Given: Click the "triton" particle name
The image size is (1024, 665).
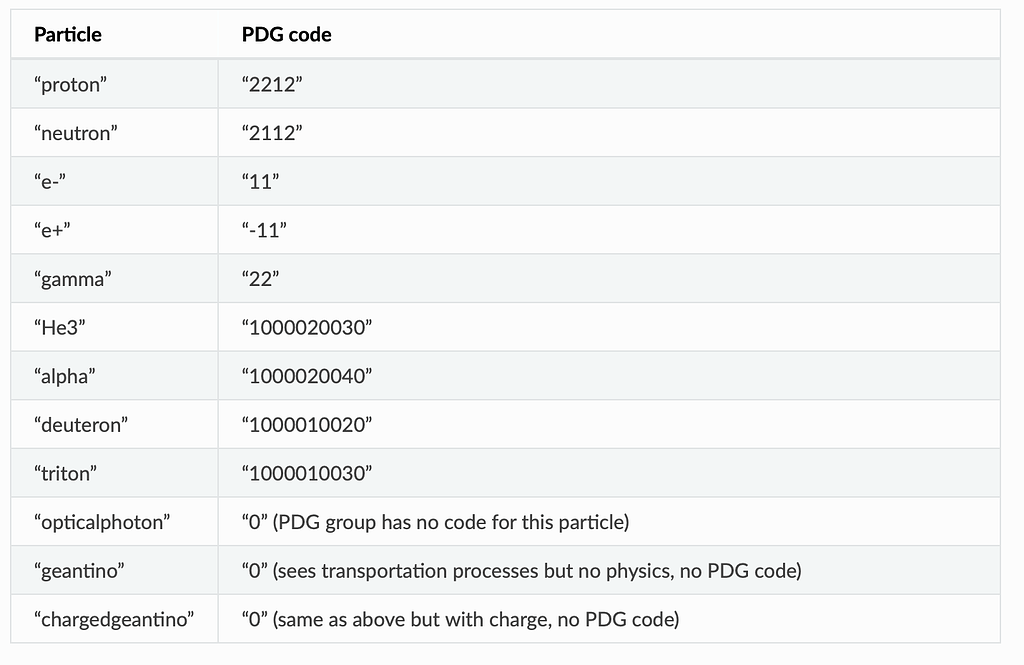Looking at the screenshot, I should click(70, 473).
